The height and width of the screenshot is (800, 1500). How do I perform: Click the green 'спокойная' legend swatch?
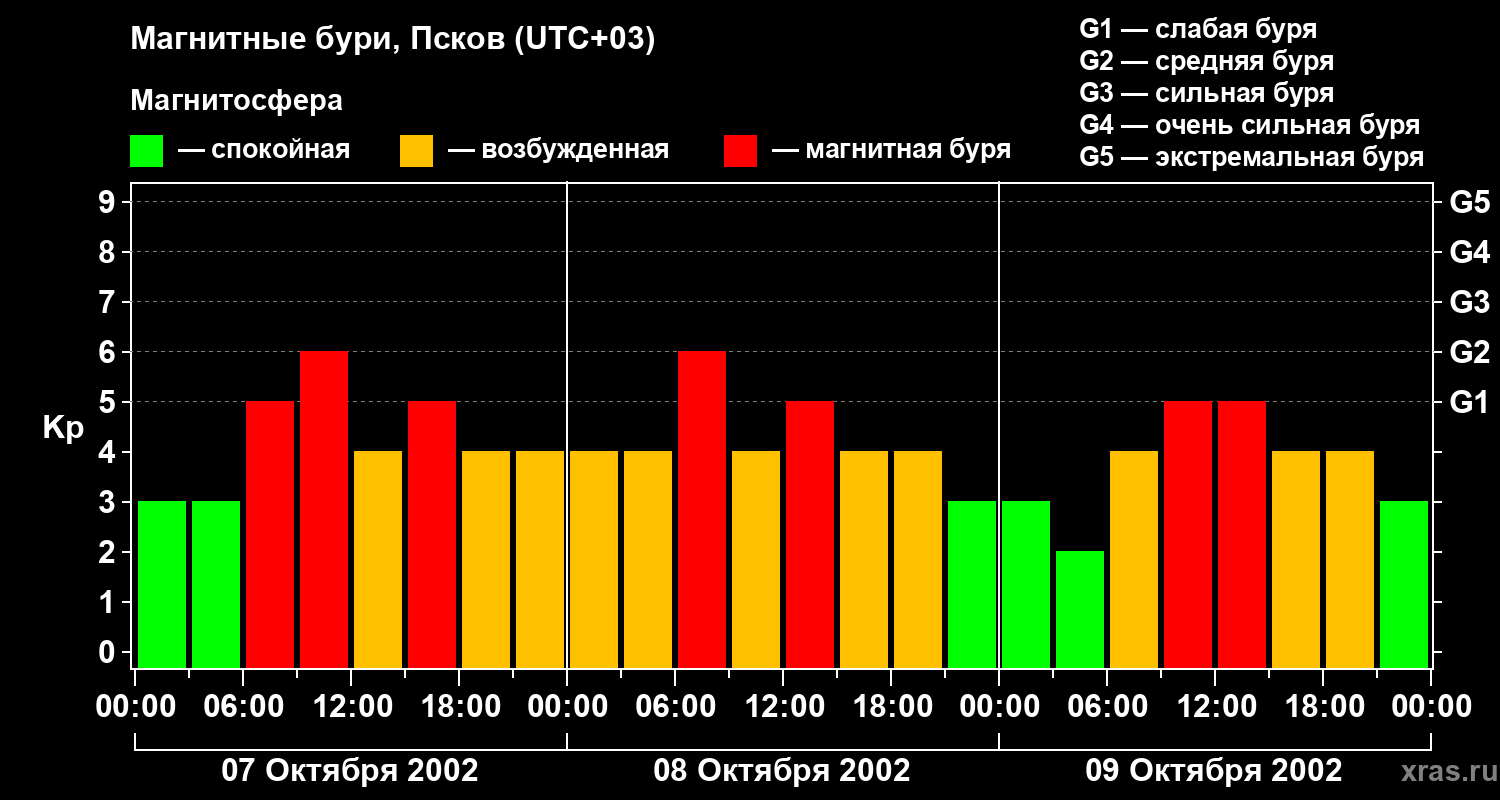click(x=146, y=151)
